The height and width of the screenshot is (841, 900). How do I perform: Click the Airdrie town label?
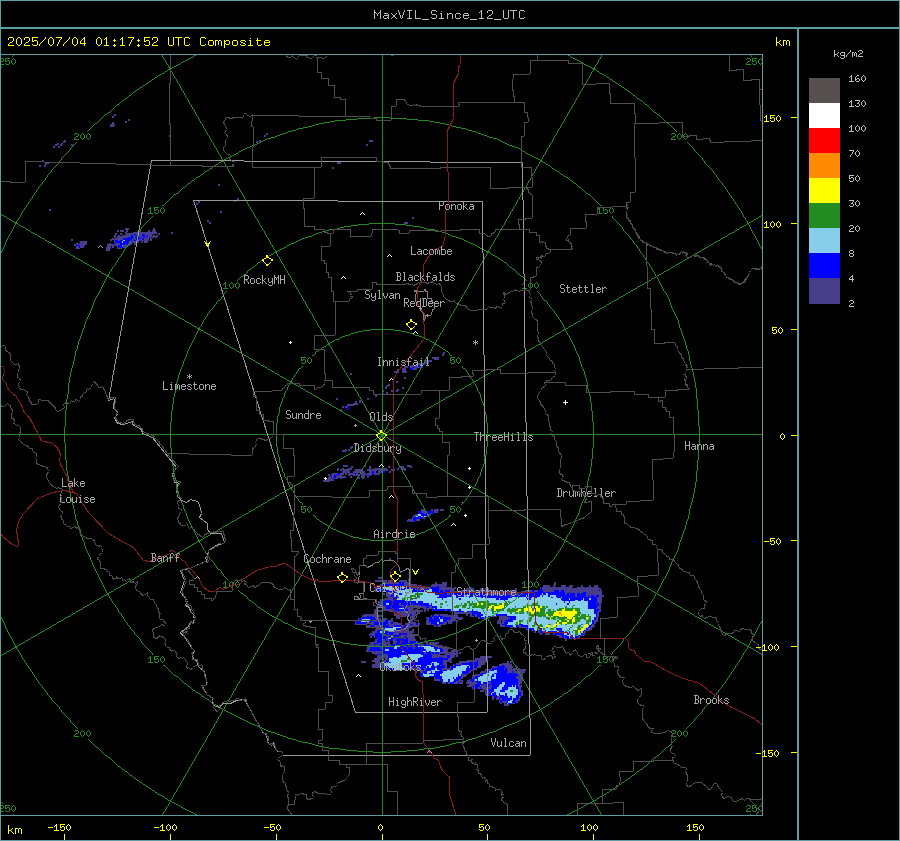pyautogui.click(x=394, y=534)
